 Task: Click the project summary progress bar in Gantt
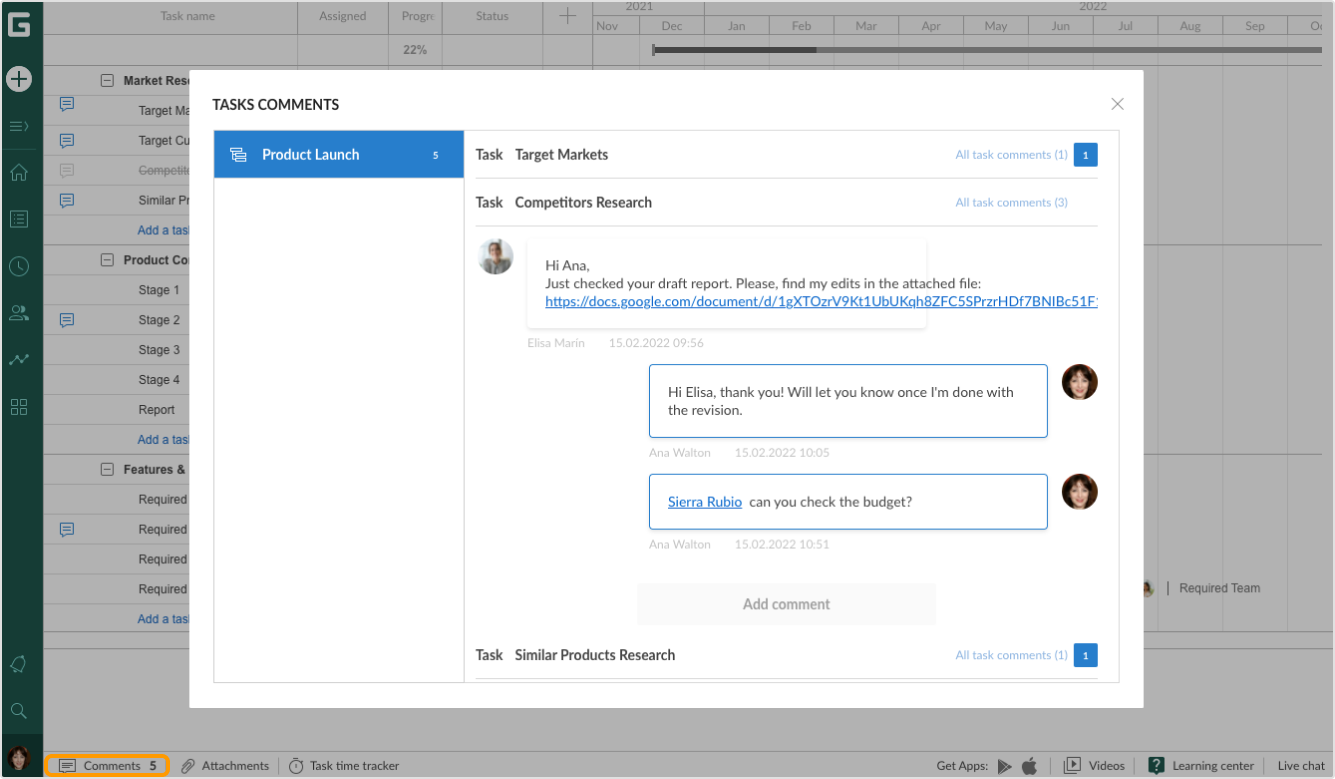[985, 49]
